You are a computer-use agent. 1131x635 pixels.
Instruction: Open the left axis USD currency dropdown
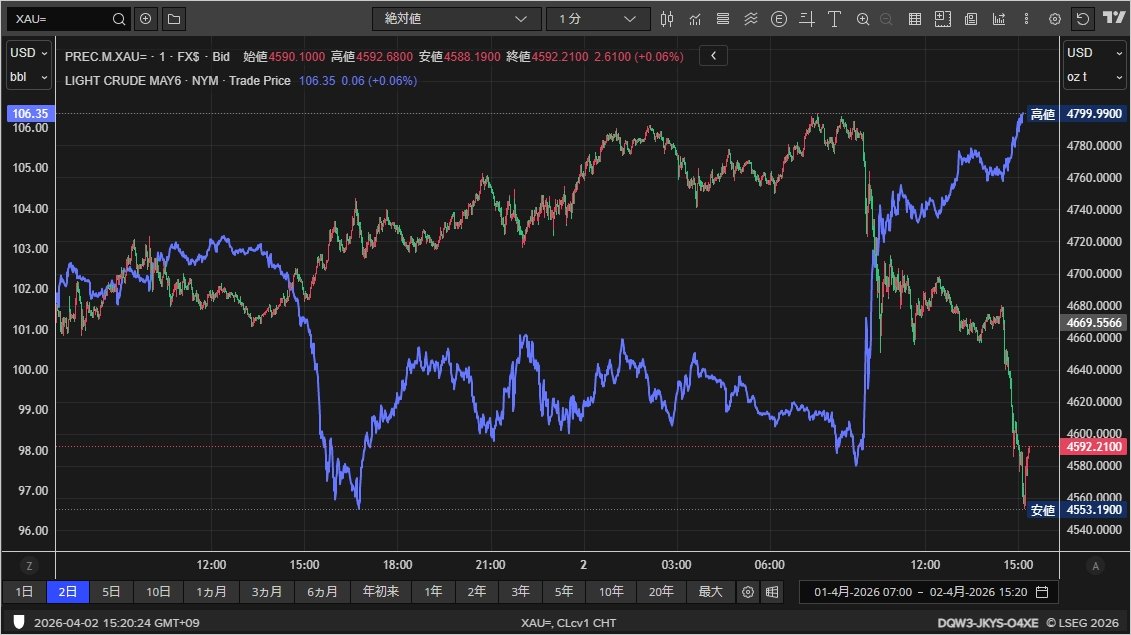pos(29,53)
